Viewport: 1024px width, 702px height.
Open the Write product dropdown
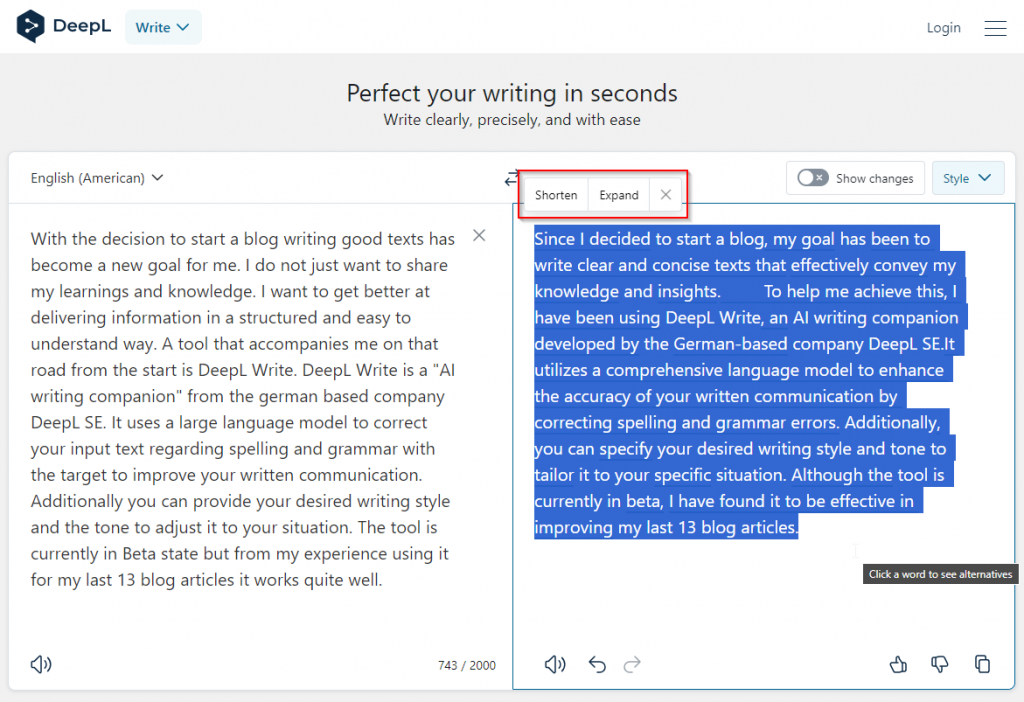coord(163,27)
